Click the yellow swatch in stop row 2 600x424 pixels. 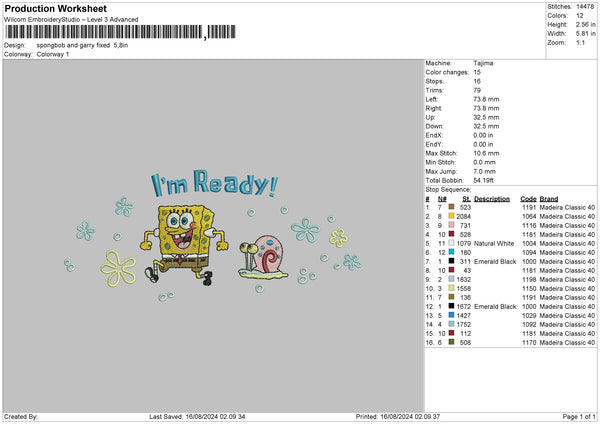(x=451, y=216)
